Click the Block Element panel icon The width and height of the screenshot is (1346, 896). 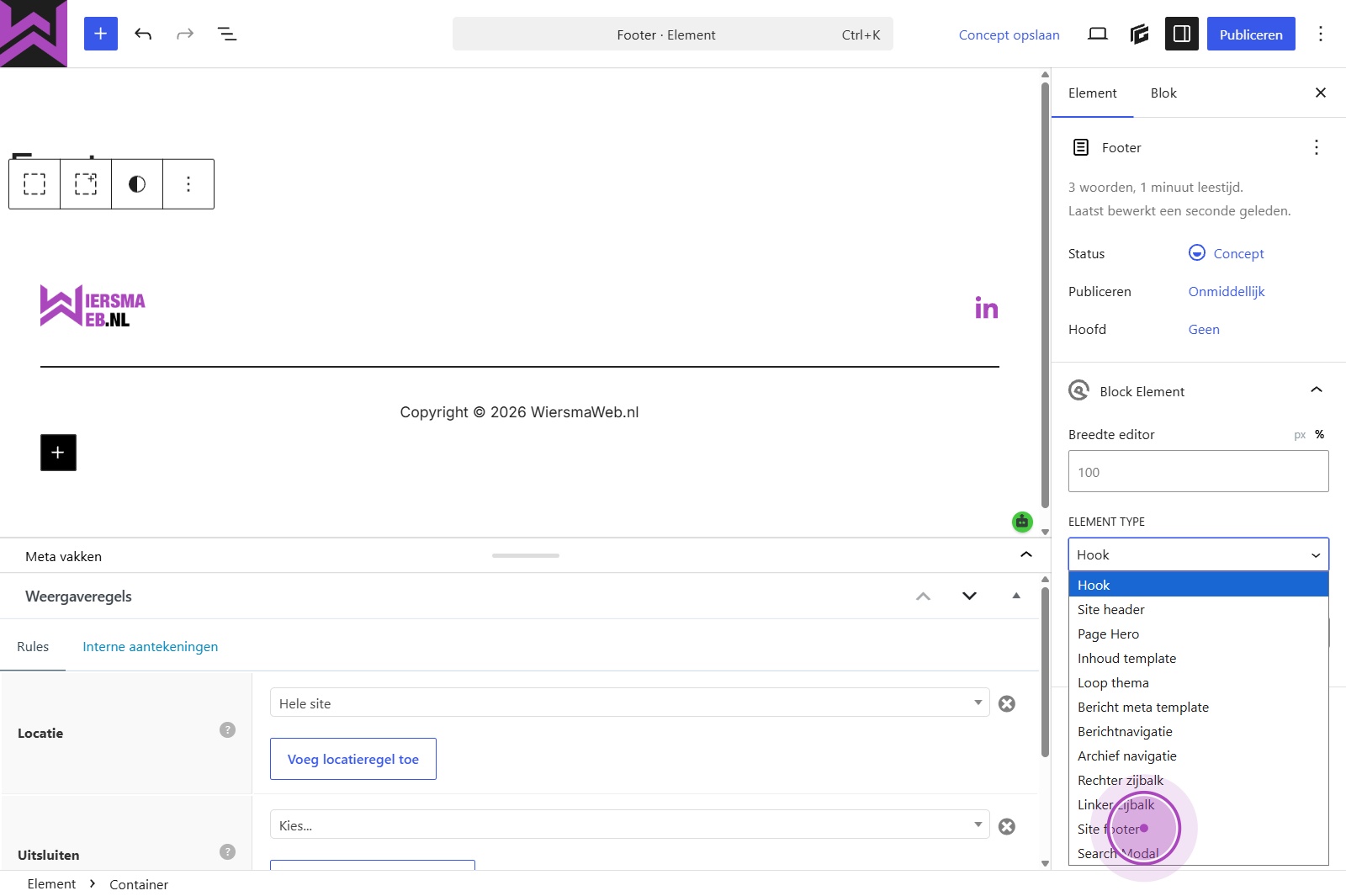pyautogui.click(x=1078, y=390)
